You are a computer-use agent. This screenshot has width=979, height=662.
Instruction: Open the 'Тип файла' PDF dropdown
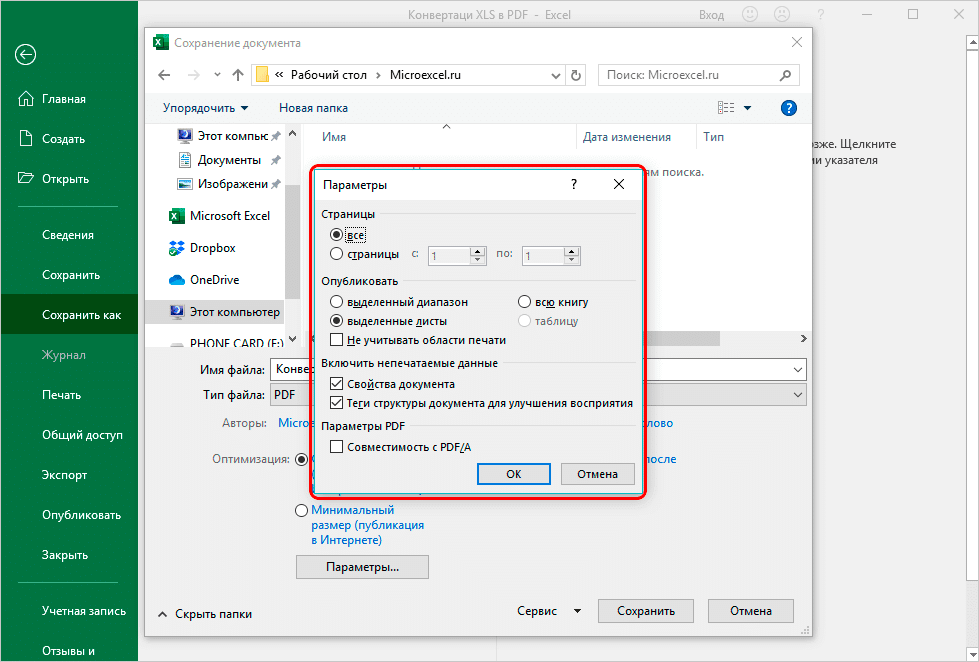(x=799, y=394)
